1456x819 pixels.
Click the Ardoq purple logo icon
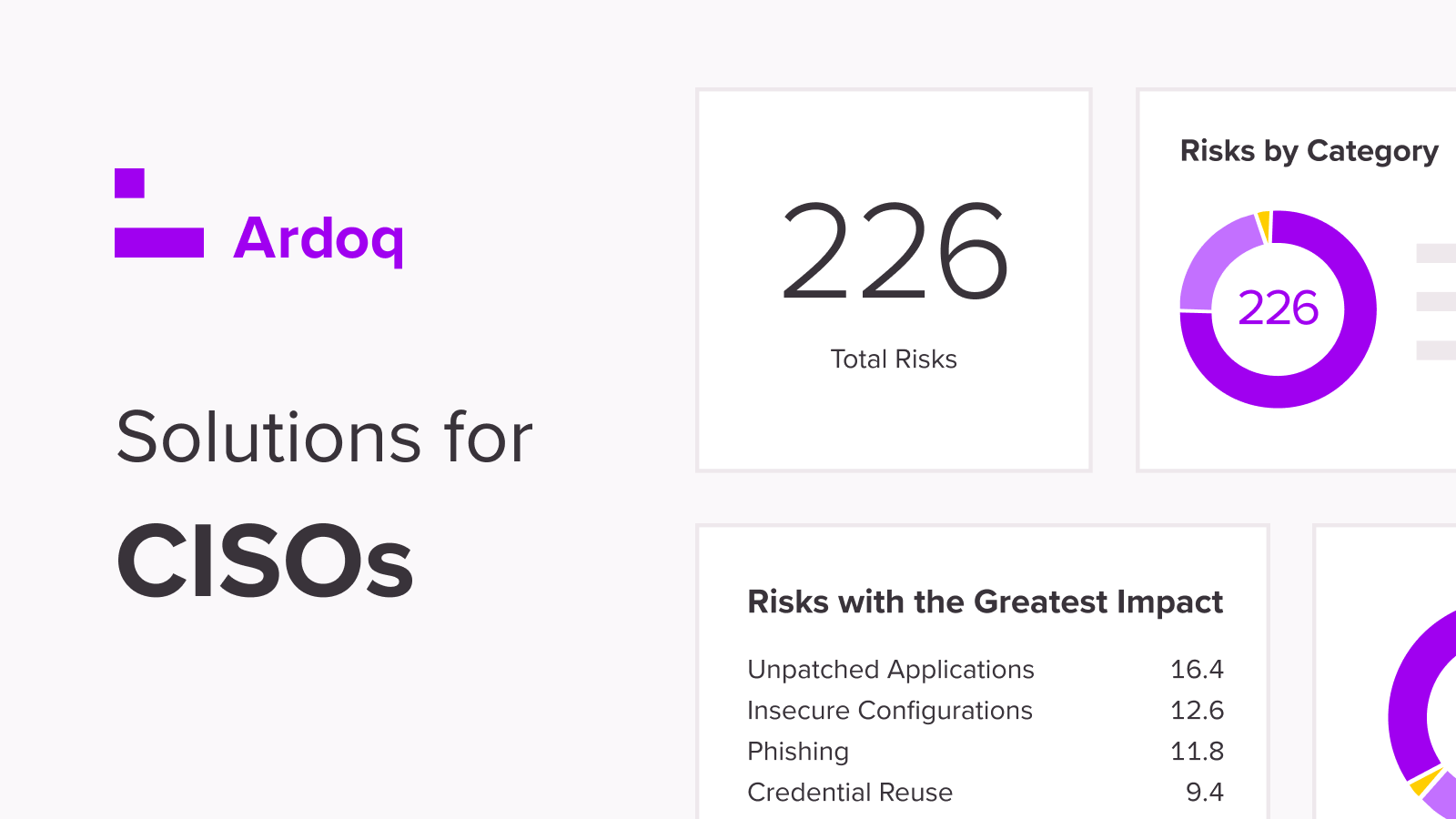(x=159, y=213)
